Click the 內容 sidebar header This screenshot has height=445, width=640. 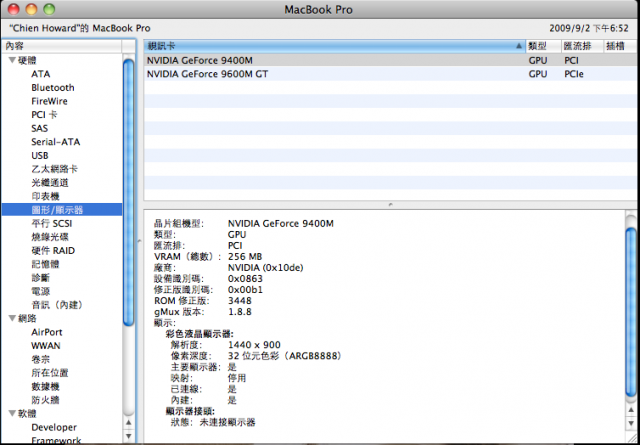tap(61, 46)
